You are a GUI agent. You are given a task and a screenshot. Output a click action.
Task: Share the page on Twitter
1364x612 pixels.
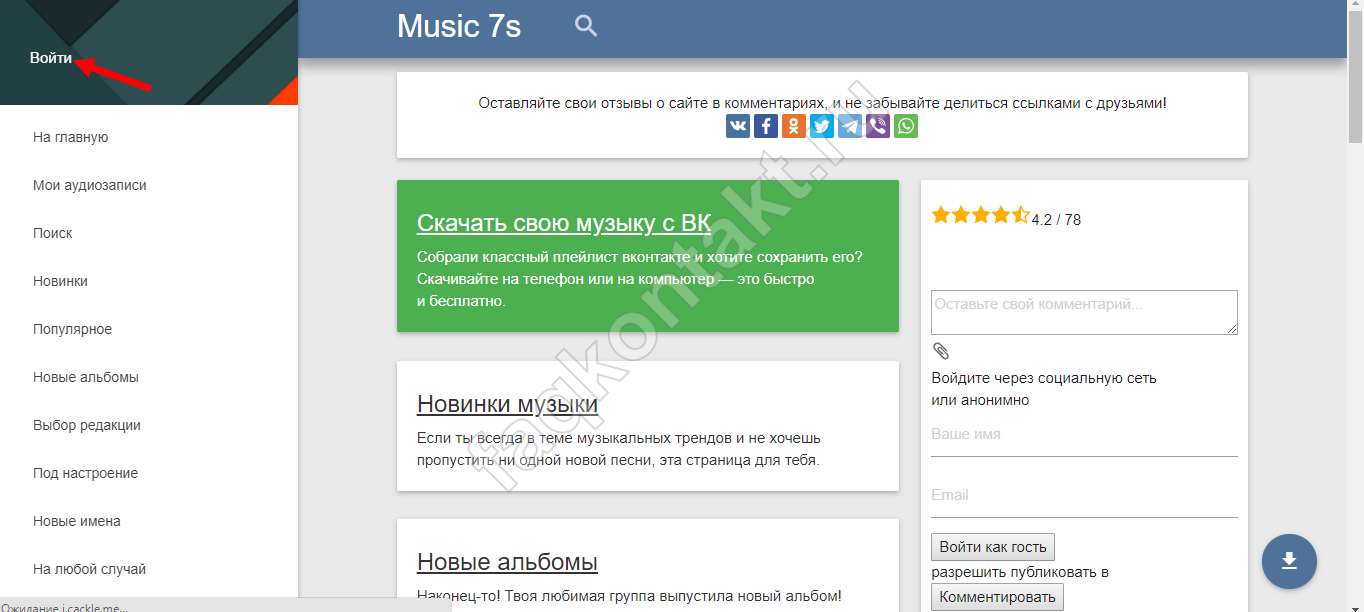[x=822, y=126]
